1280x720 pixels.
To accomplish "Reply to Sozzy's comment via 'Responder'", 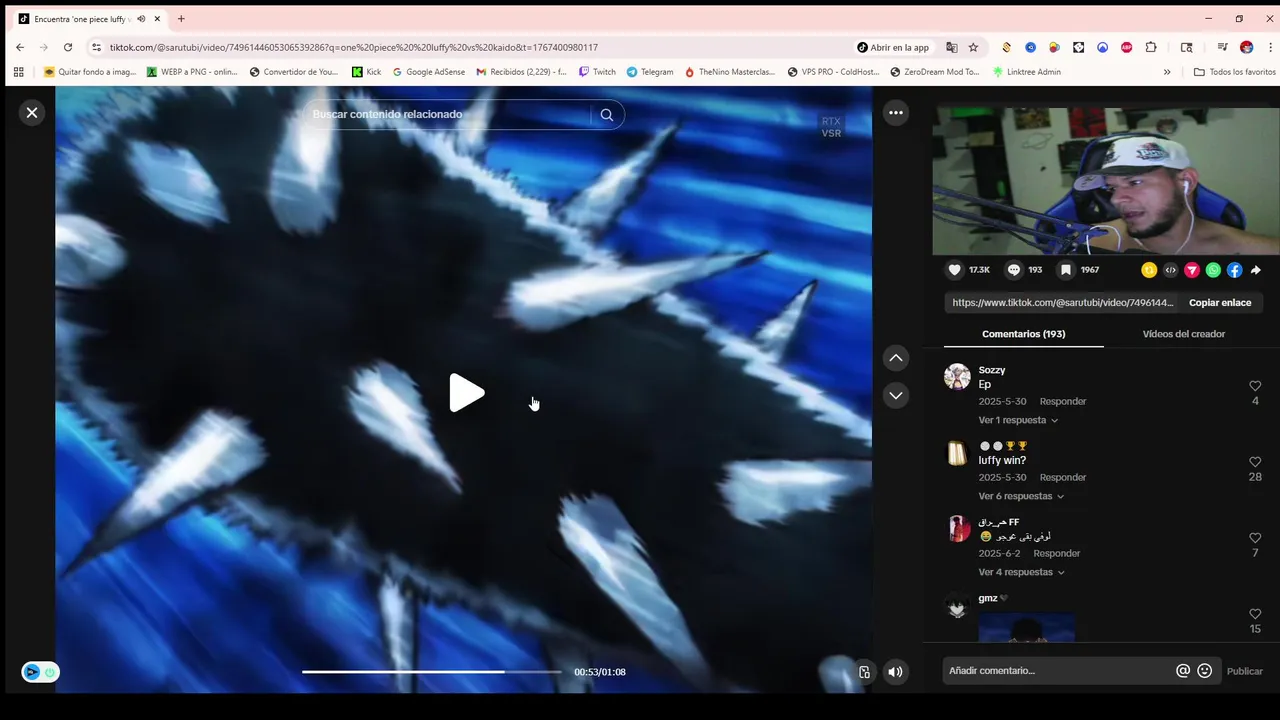I will 1062,402.
